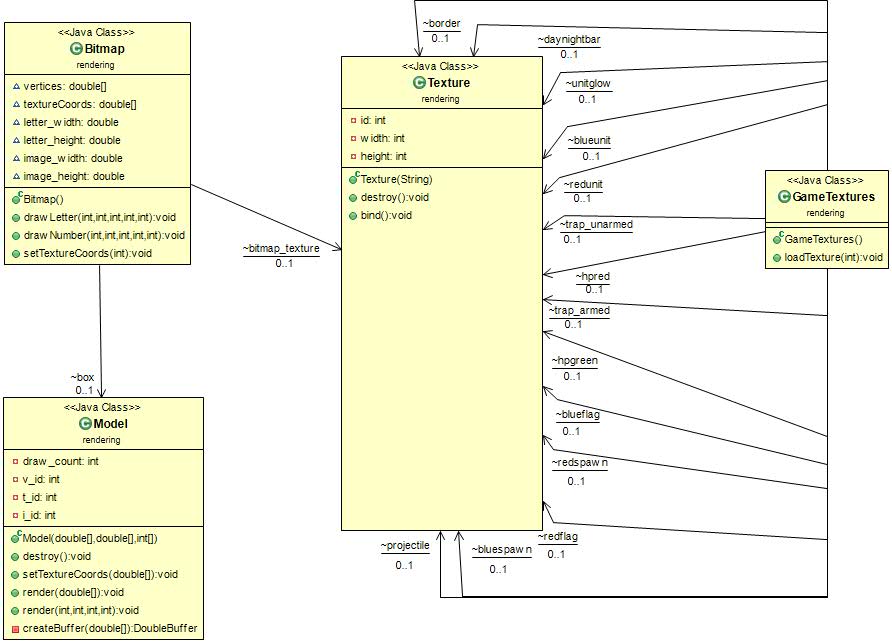Select the createBuffer private method icon
This screenshot has height=643, width=892.
[16, 629]
